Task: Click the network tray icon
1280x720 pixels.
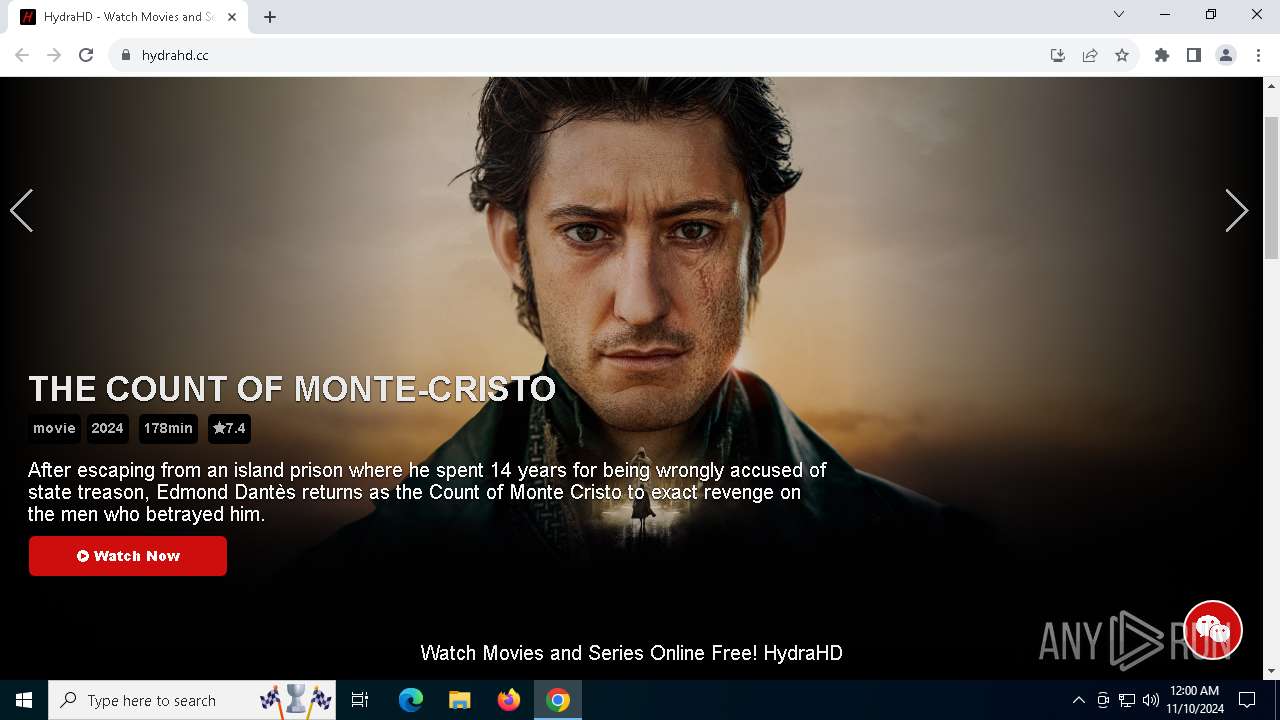Action: [x=1127, y=700]
